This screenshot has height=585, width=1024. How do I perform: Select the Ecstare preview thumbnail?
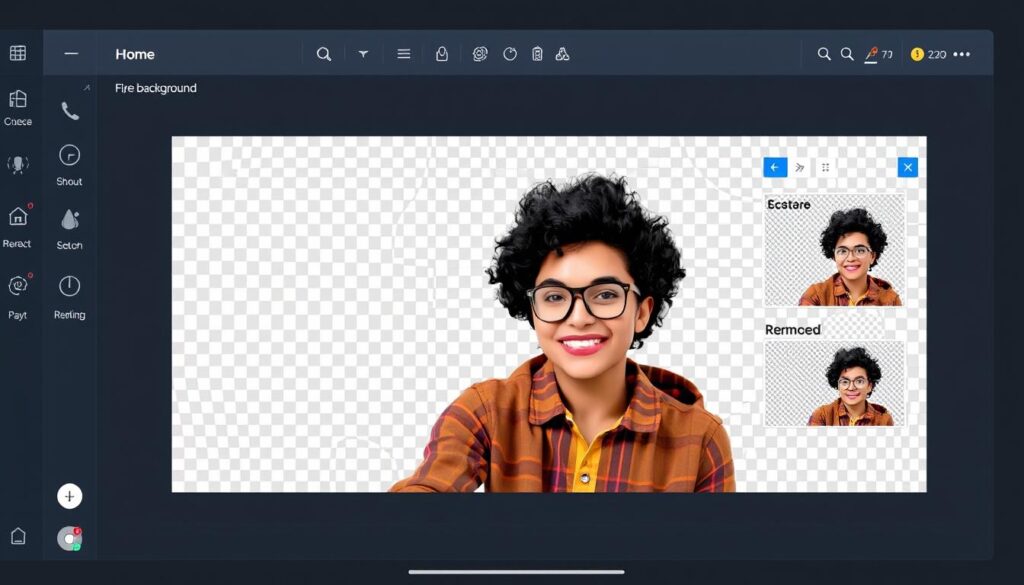pos(834,250)
